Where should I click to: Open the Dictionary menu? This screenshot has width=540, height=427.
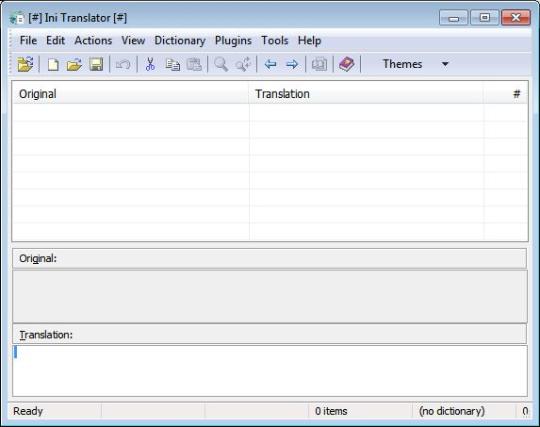tap(180, 41)
